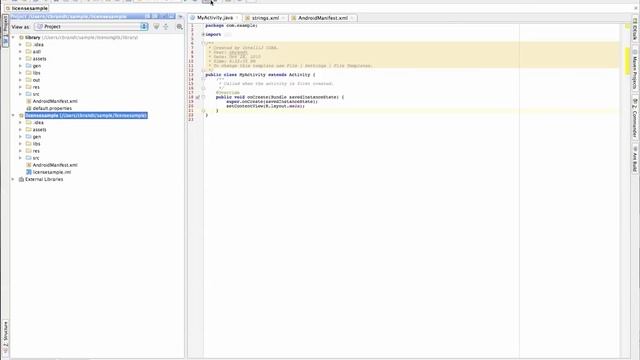Viewport: 640px width, 360px height.
Task: Open the Ant Build tool window
Action: pyautogui.click(x=635, y=159)
